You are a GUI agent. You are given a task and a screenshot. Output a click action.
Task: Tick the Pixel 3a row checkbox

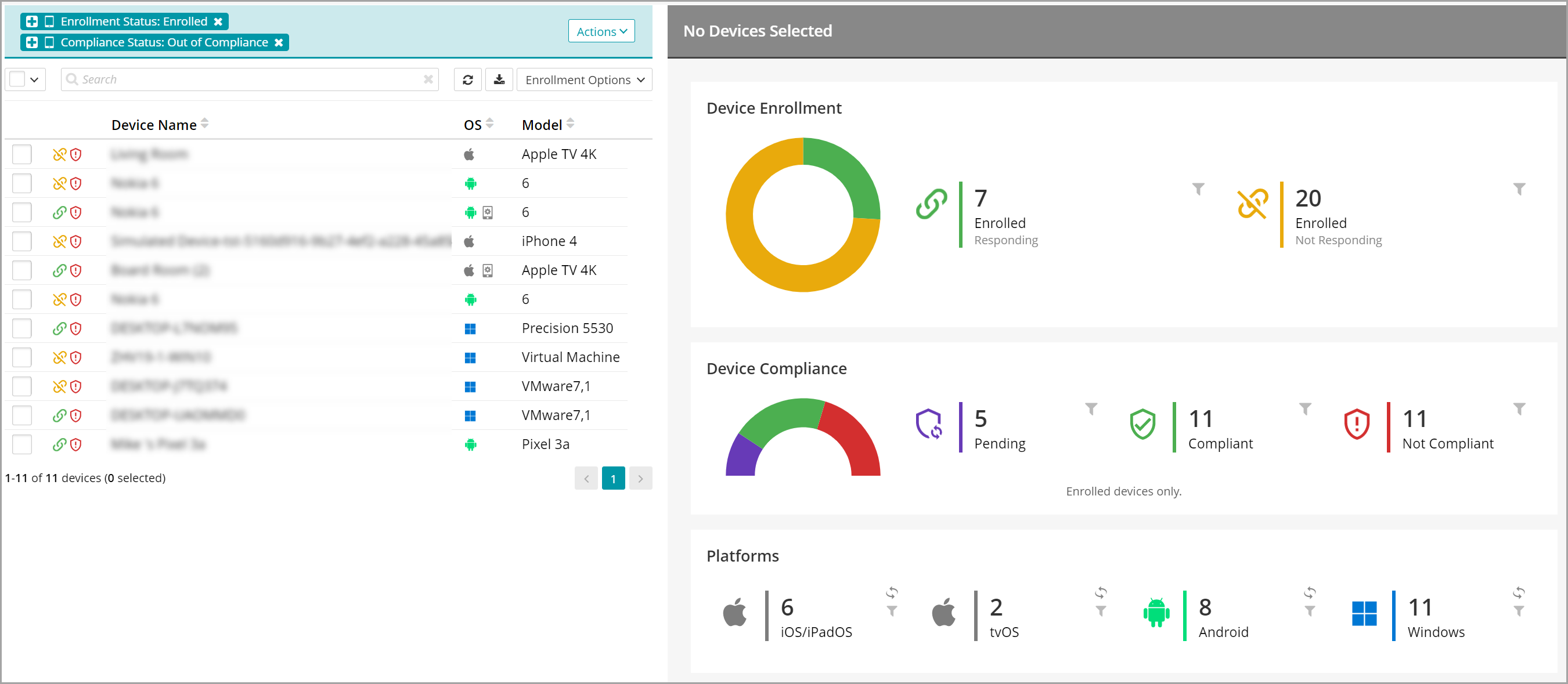(22, 445)
